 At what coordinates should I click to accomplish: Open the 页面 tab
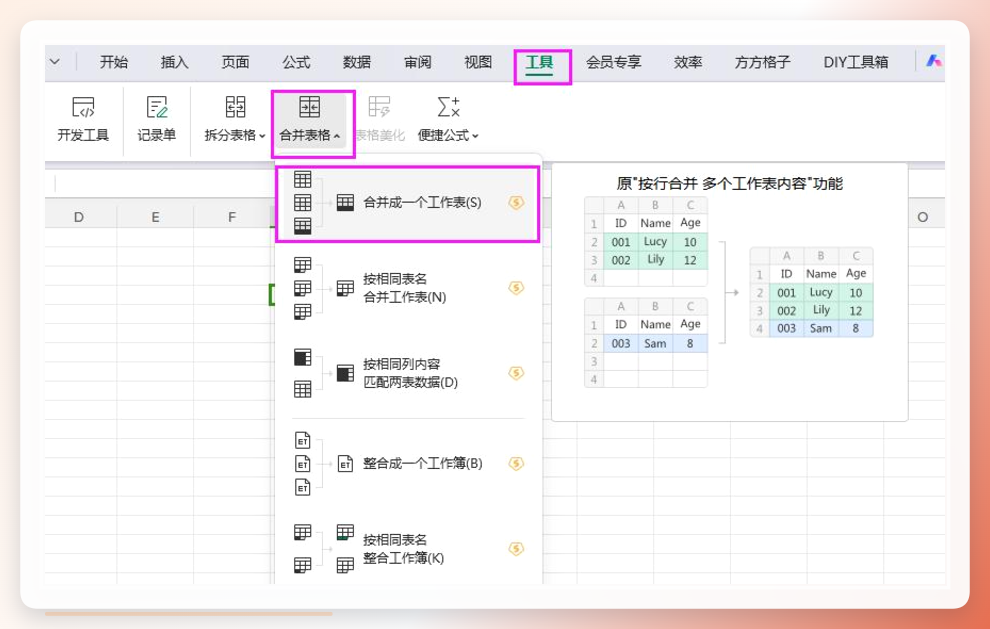coord(236,62)
